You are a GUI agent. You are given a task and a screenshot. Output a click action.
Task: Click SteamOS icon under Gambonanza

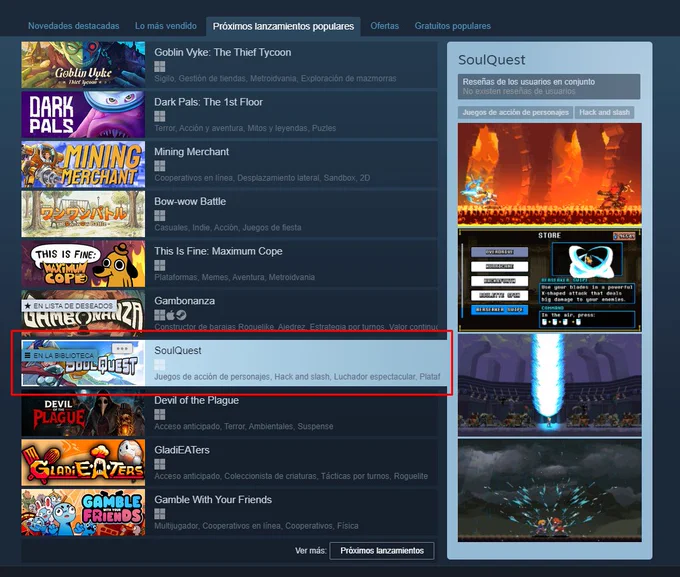[x=181, y=315]
